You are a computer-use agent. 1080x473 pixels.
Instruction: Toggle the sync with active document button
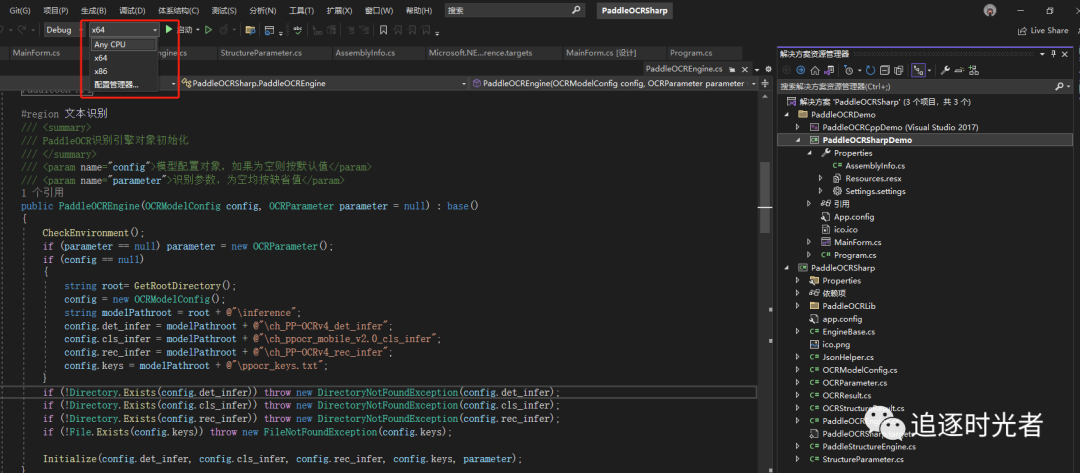[918, 70]
